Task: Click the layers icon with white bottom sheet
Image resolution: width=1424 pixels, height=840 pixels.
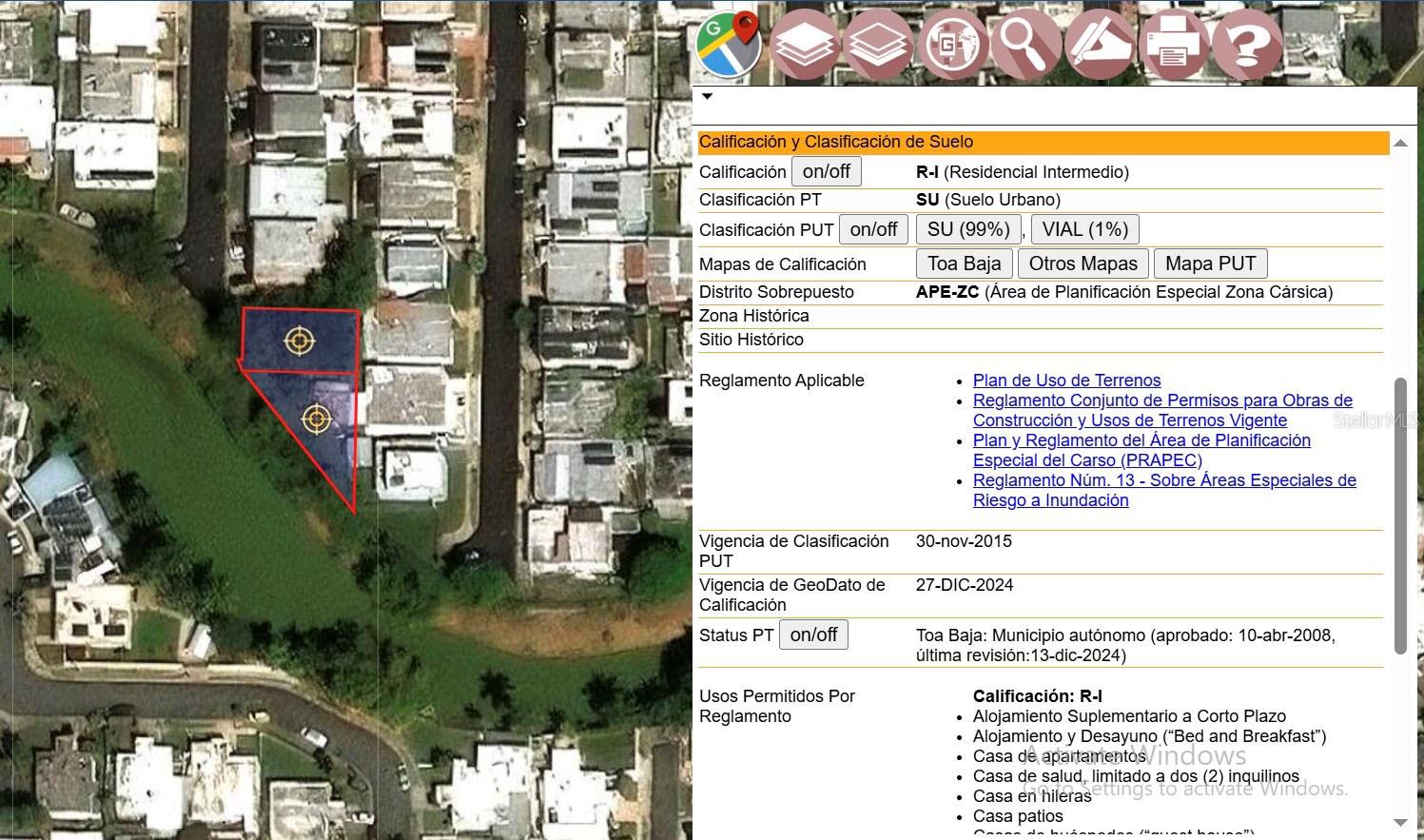Action: pyautogui.click(x=877, y=44)
